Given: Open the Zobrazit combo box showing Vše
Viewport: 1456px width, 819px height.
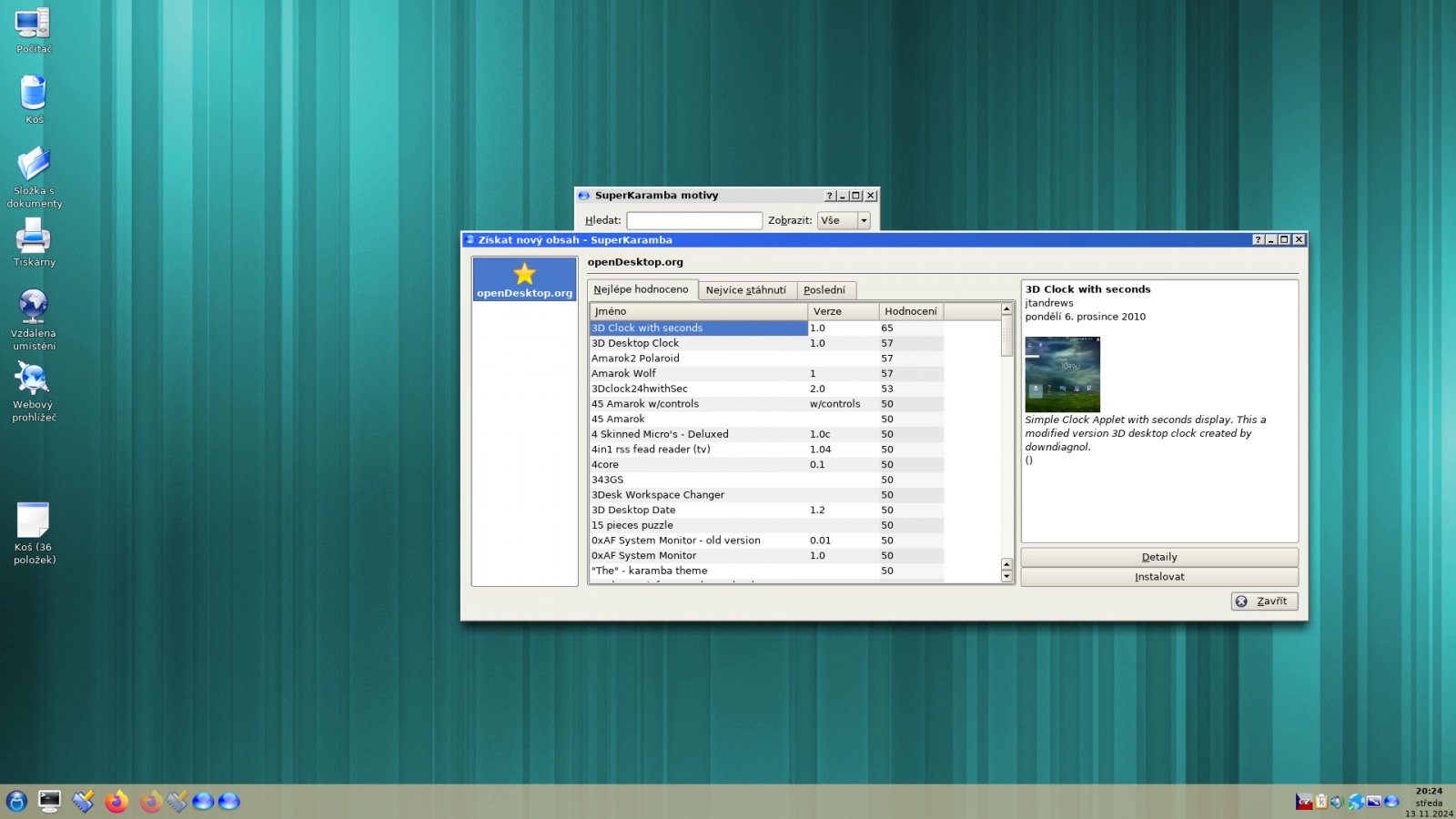Looking at the screenshot, I should (844, 220).
